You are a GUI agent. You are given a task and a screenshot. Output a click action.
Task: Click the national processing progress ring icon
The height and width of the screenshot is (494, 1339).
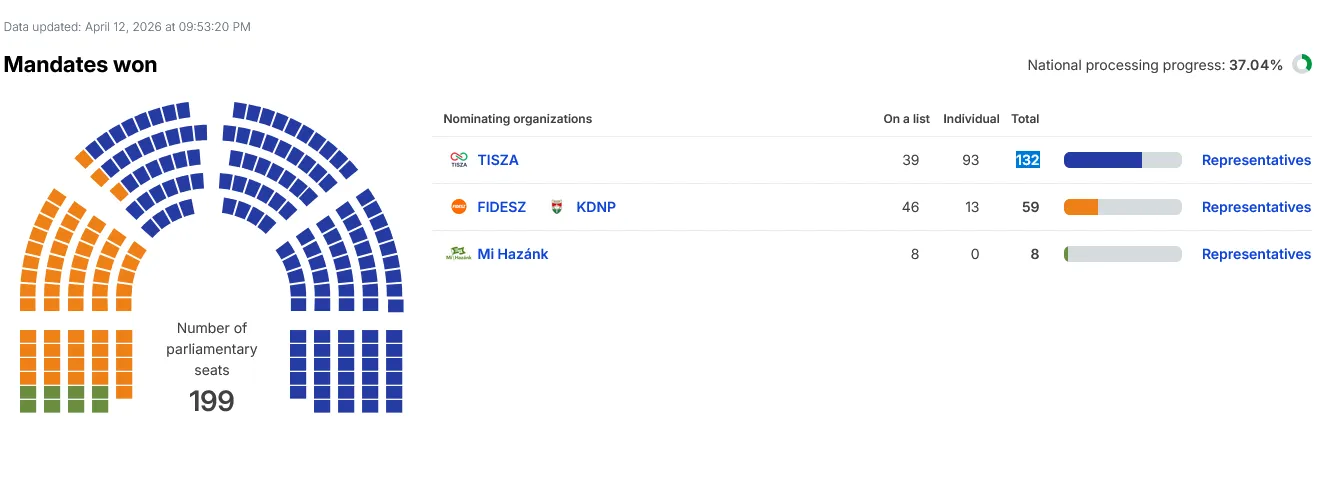tap(1302, 64)
